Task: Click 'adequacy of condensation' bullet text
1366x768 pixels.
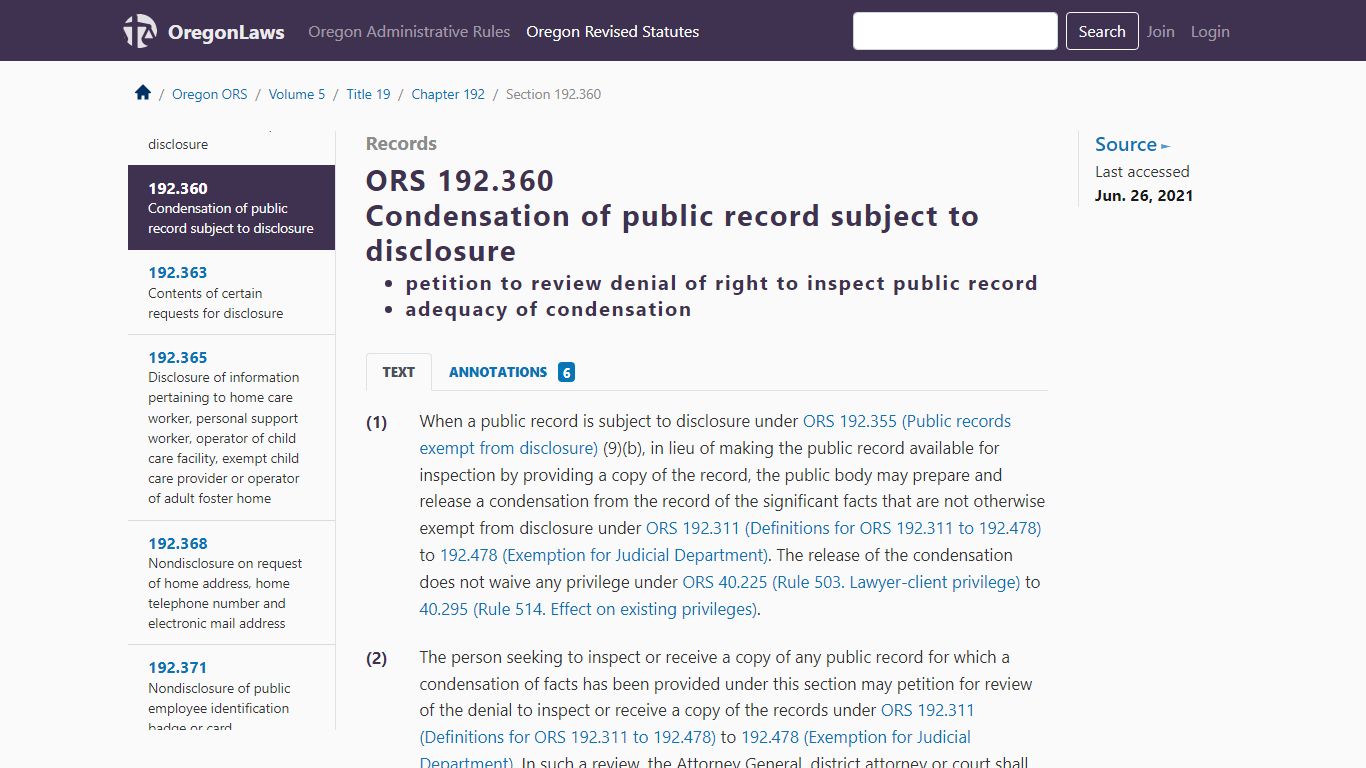Action: coord(548,310)
